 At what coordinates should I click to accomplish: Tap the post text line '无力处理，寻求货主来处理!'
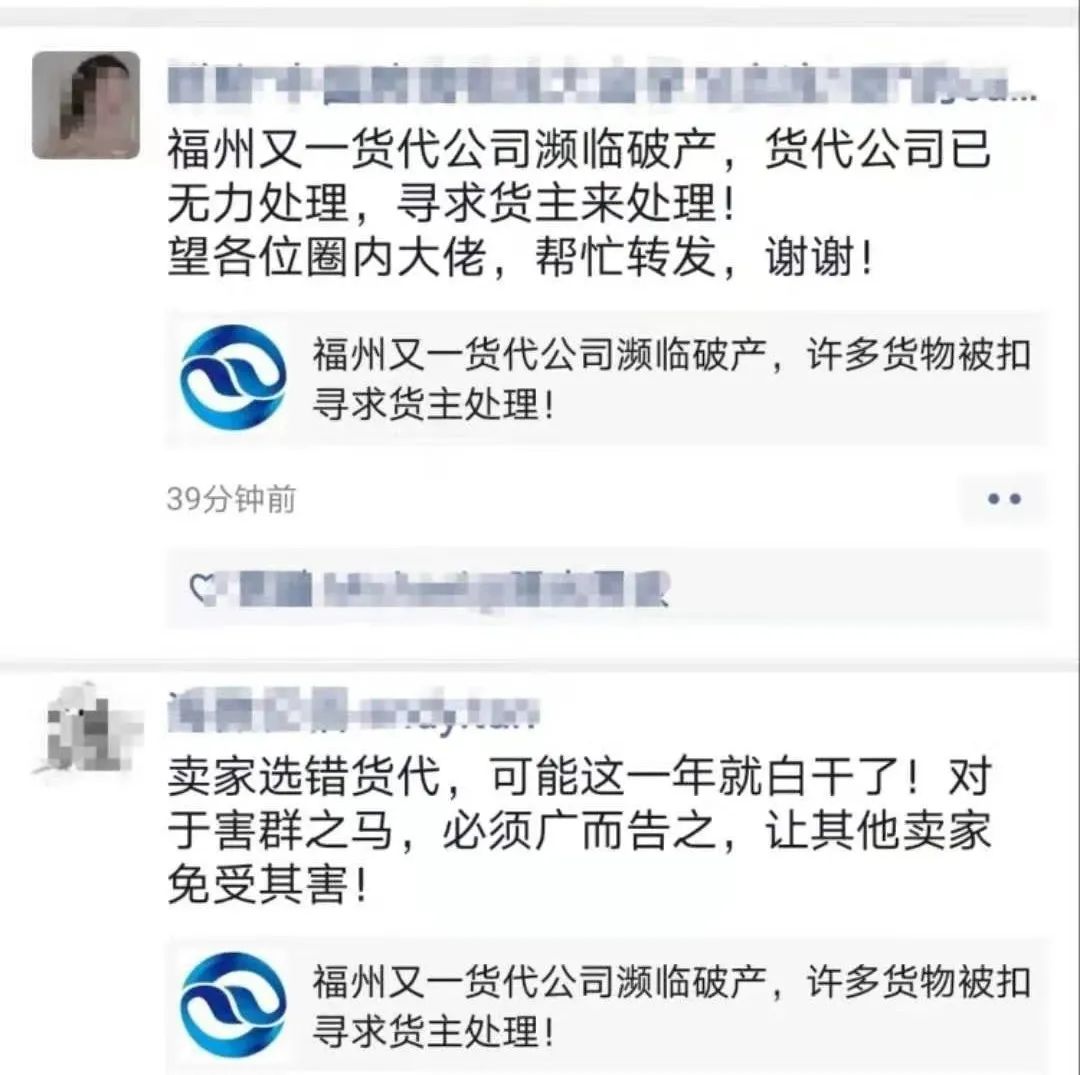451,203
